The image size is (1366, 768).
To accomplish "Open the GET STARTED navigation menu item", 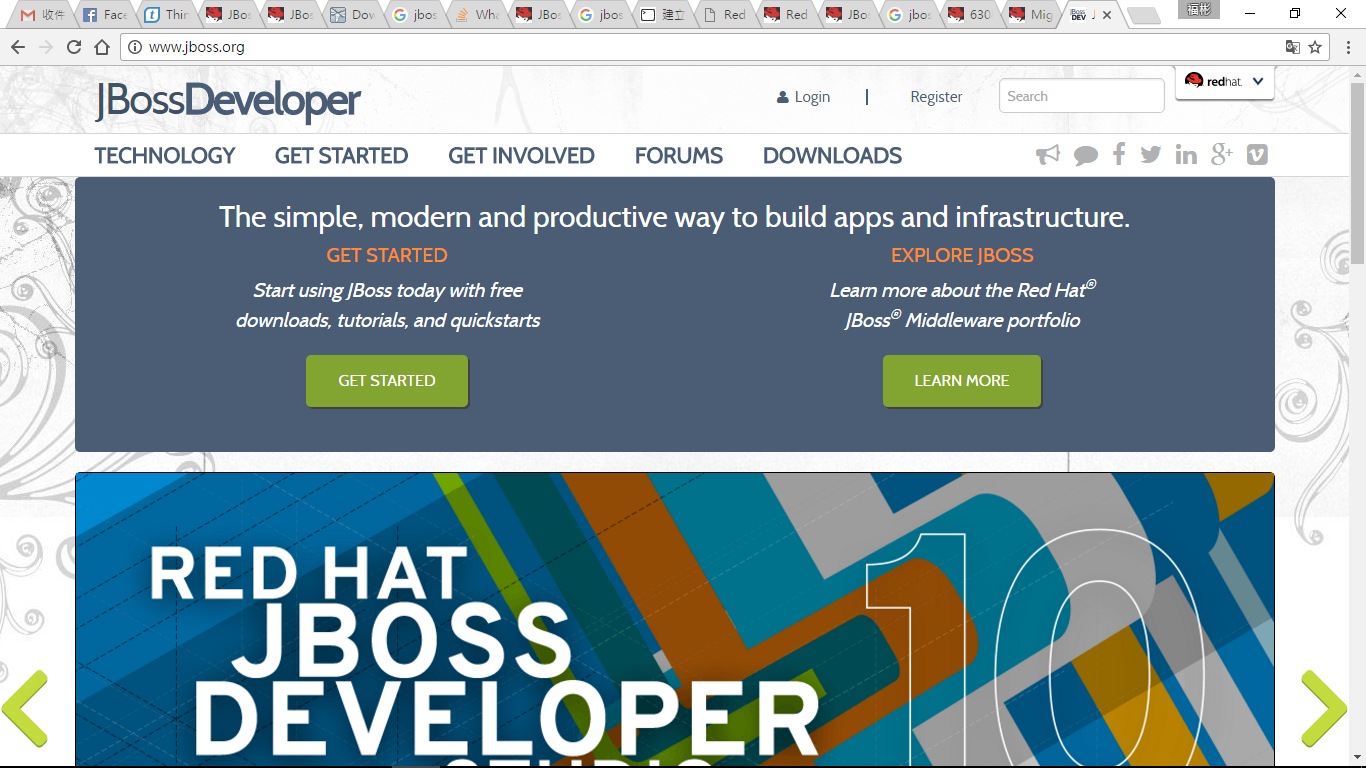I will click(341, 156).
